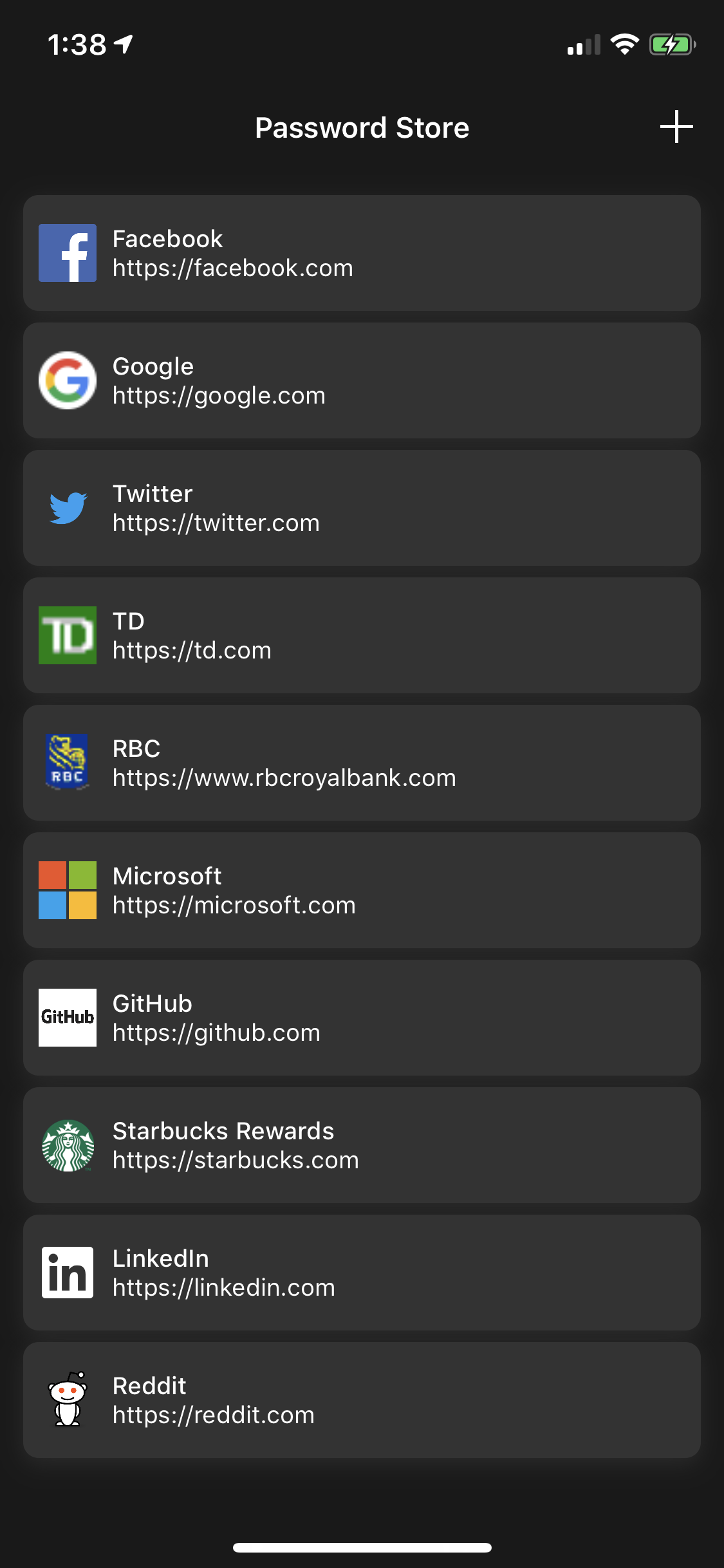Tap the charging battery icon

click(x=673, y=44)
